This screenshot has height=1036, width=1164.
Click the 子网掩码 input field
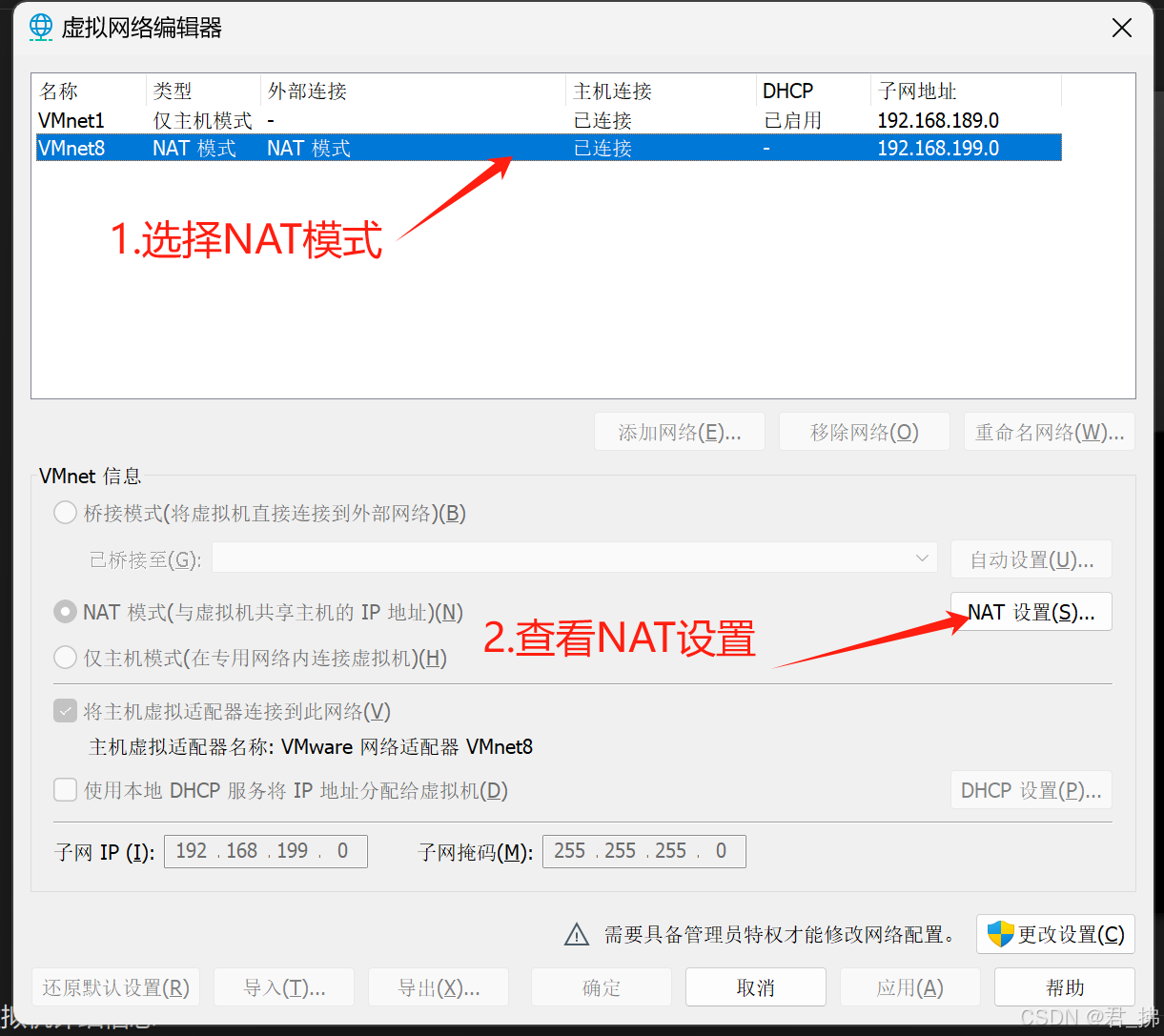tap(644, 851)
